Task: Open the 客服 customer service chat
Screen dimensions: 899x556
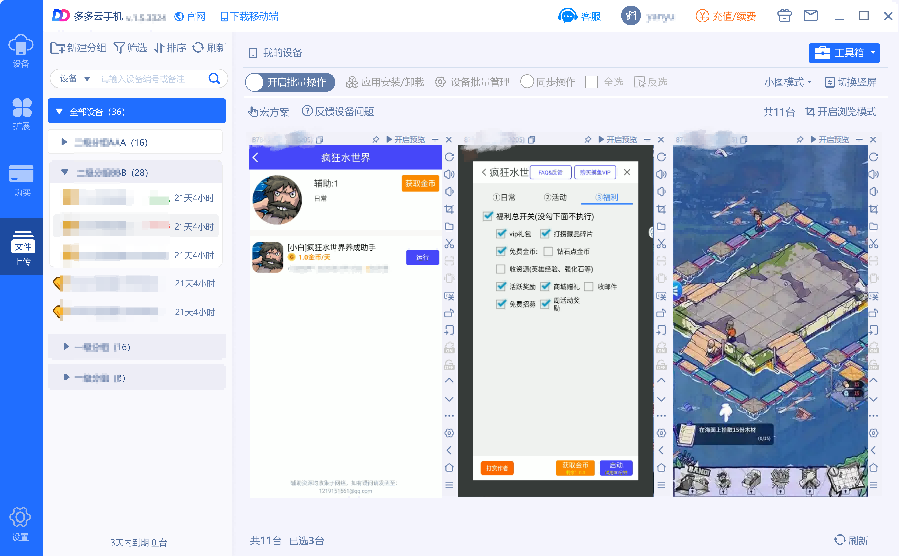Action: click(x=579, y=16)
